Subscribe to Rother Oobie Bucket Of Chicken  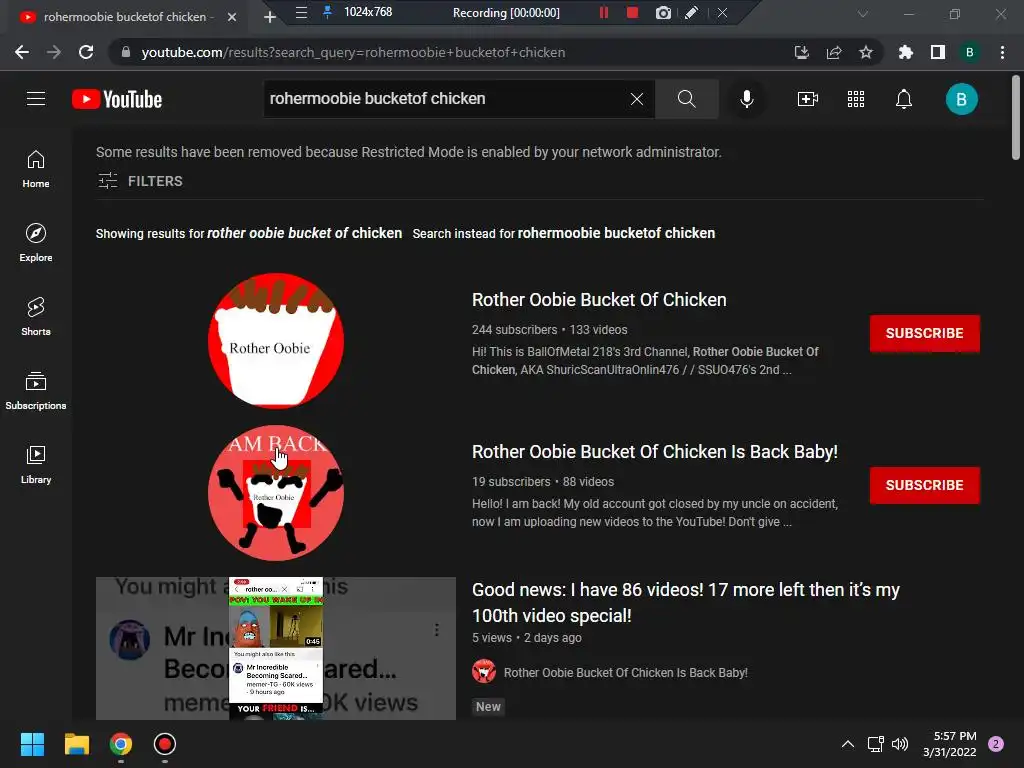pos(924,333)
